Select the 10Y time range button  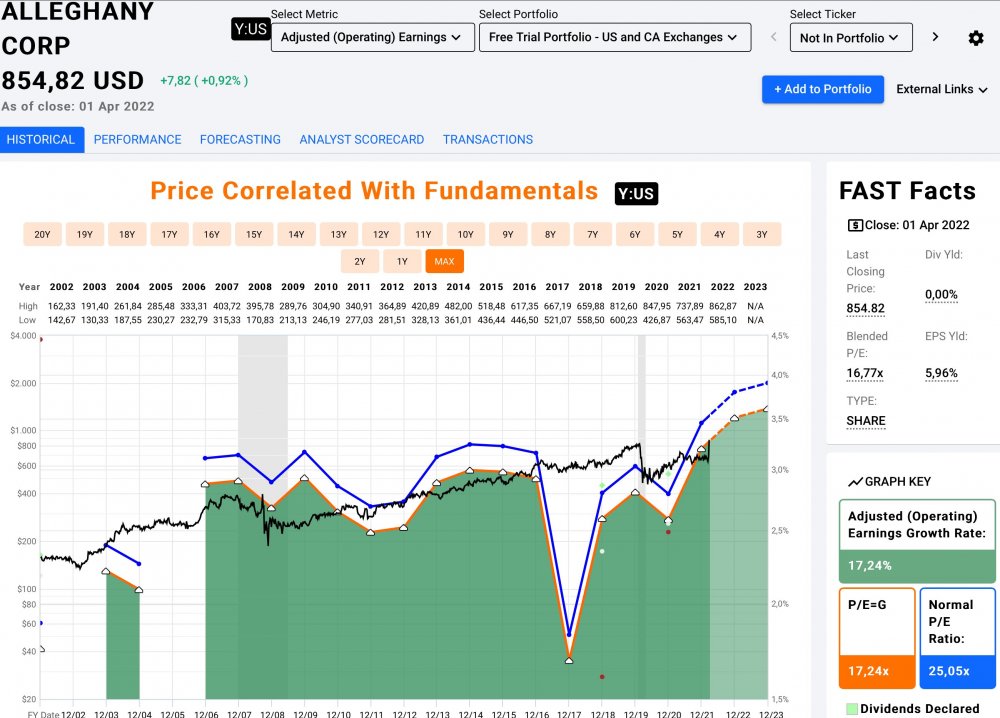click(x=466, y=235)
